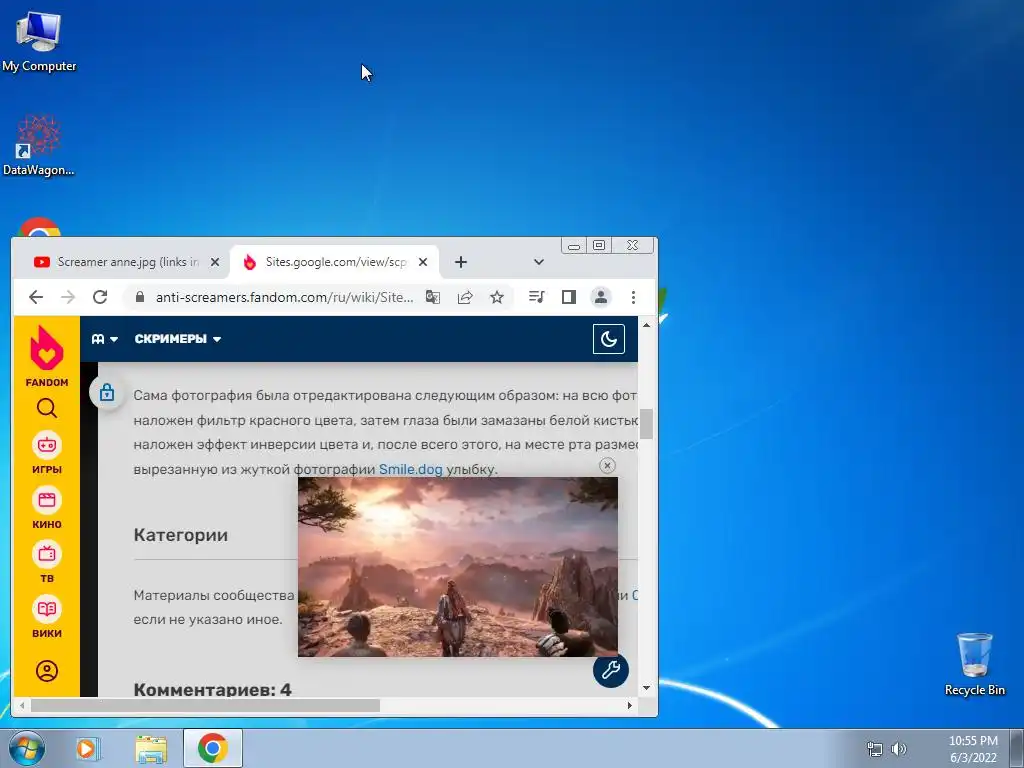Bookmark this page with star icon
1024x768 pixels.
tap(497, 297)
